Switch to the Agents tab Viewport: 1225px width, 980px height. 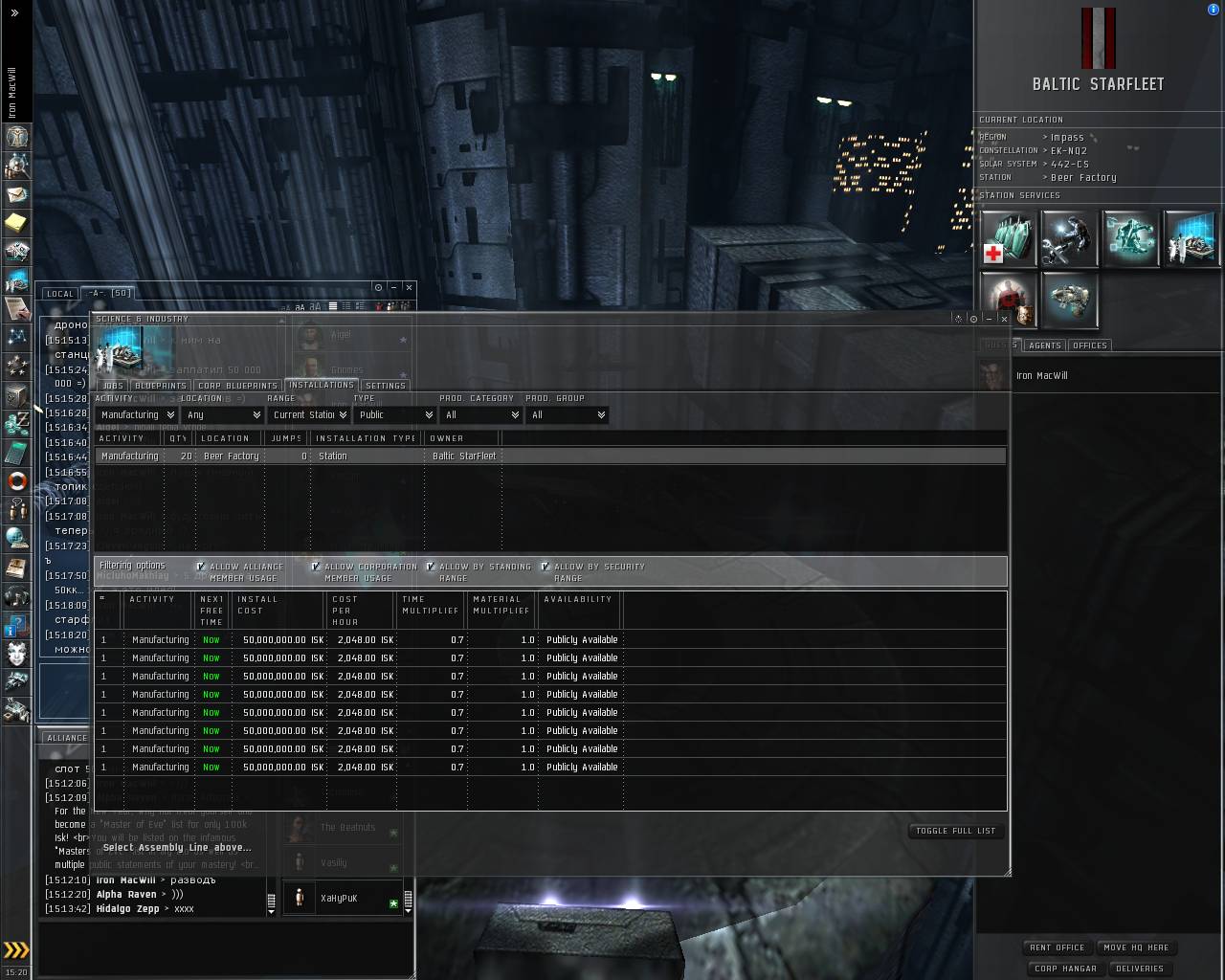coord(1045,345)
